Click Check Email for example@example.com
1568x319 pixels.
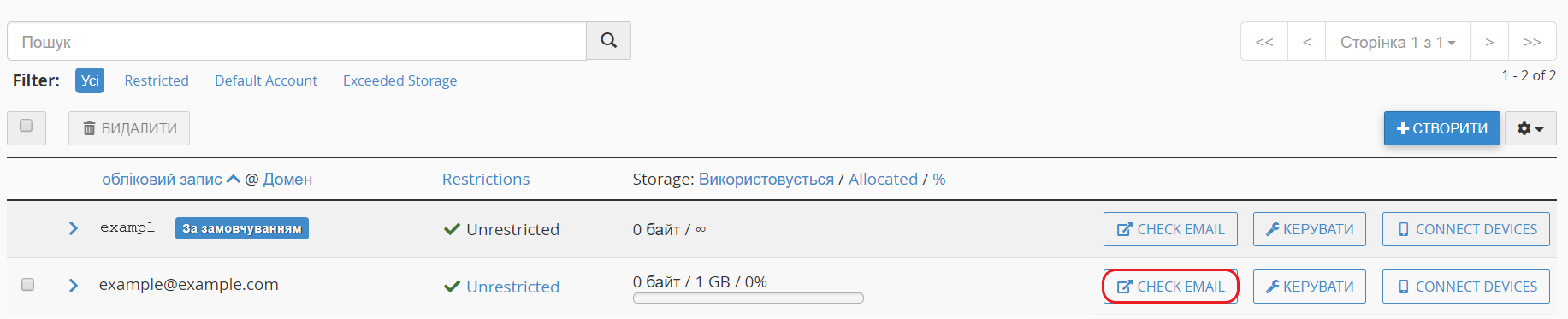(x=1170, y=287)
